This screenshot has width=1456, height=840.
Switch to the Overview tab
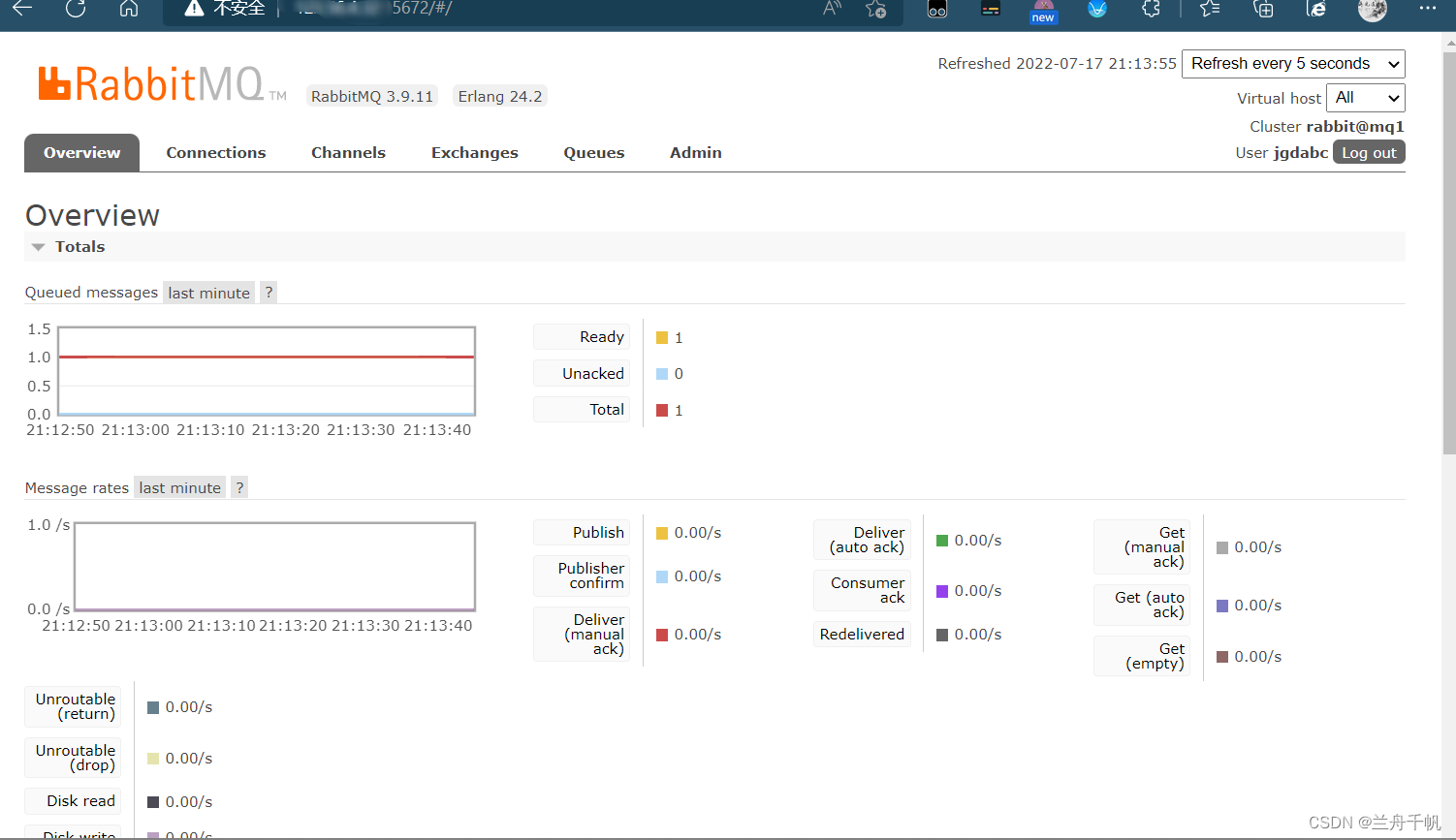coord(82,152)
